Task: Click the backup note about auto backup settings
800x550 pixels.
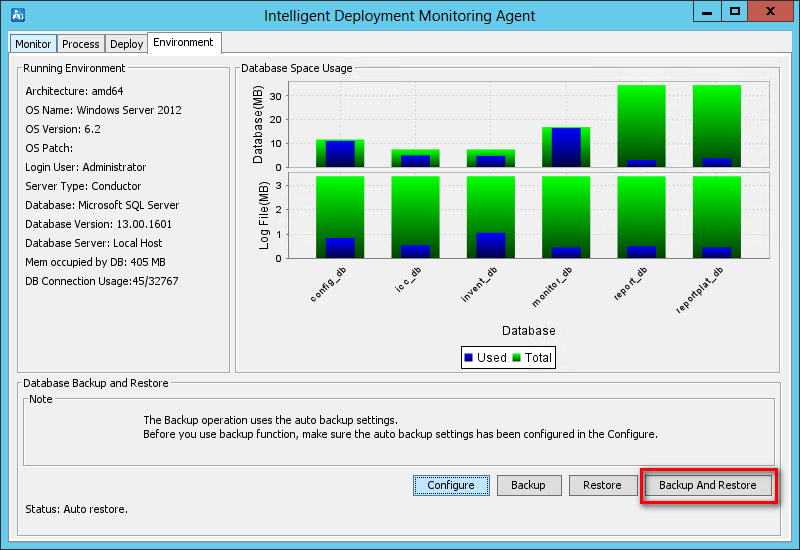Action: click(x=400, y=427)
